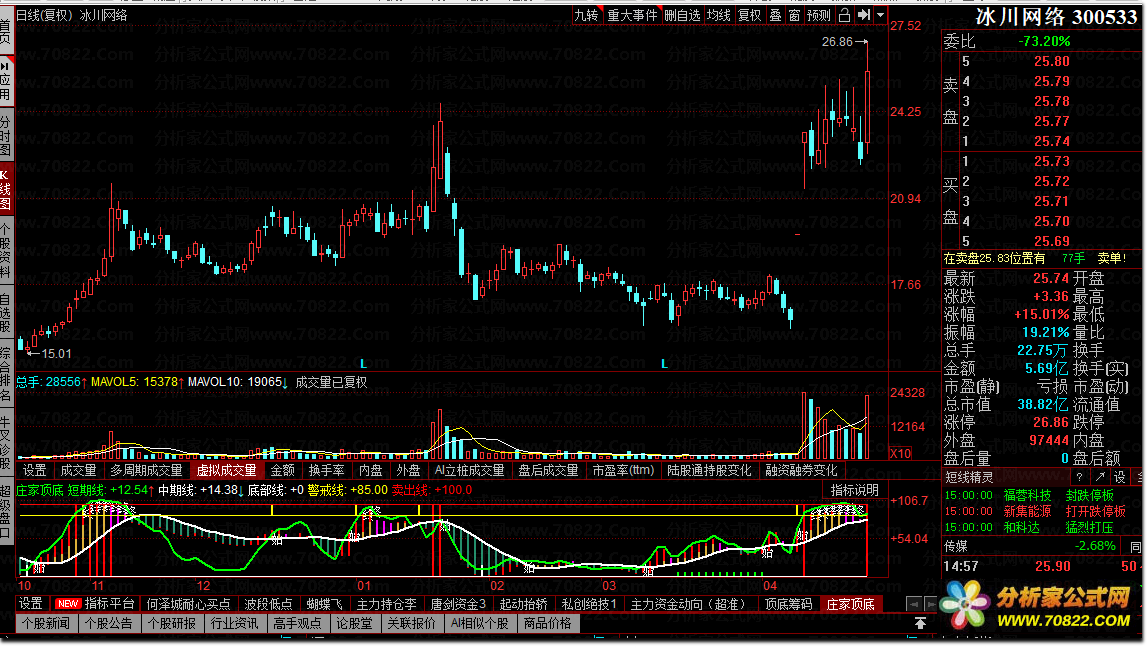The height and width of the screenshot is (646, 1148).
Task: Switch to 陆股通持股变化 tab
Action: (x=709, y=470)
